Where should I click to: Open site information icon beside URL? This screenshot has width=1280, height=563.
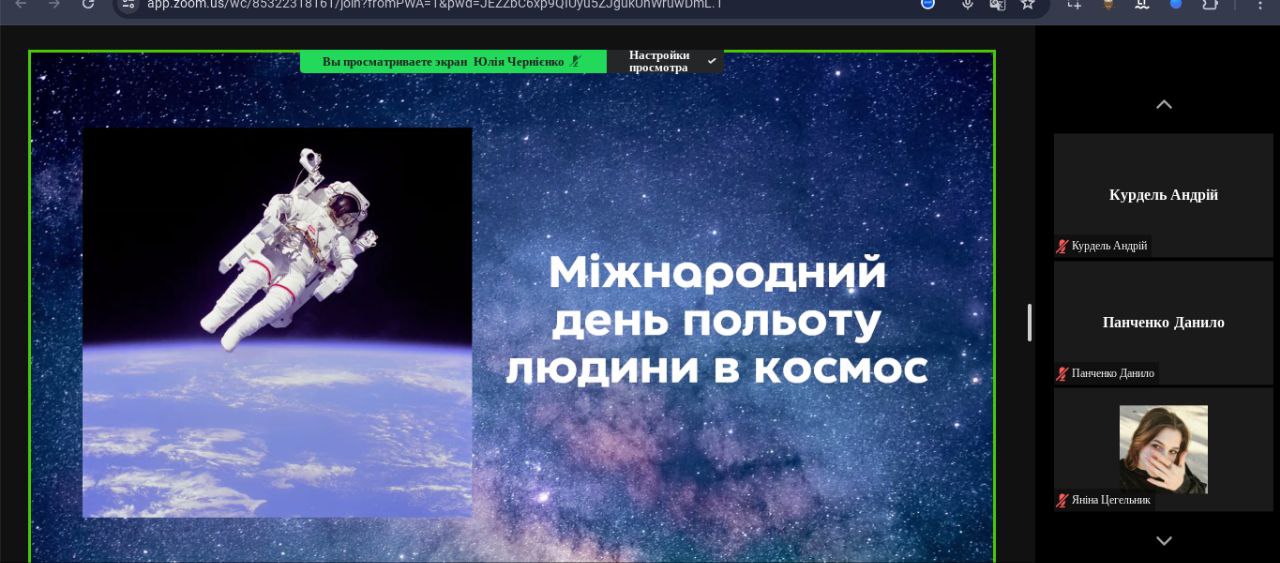127,4
